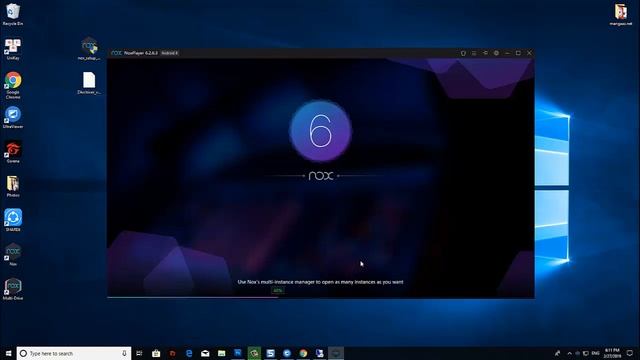Open Chrome from the taskbar
640x360 pixels.
(303, 353)
